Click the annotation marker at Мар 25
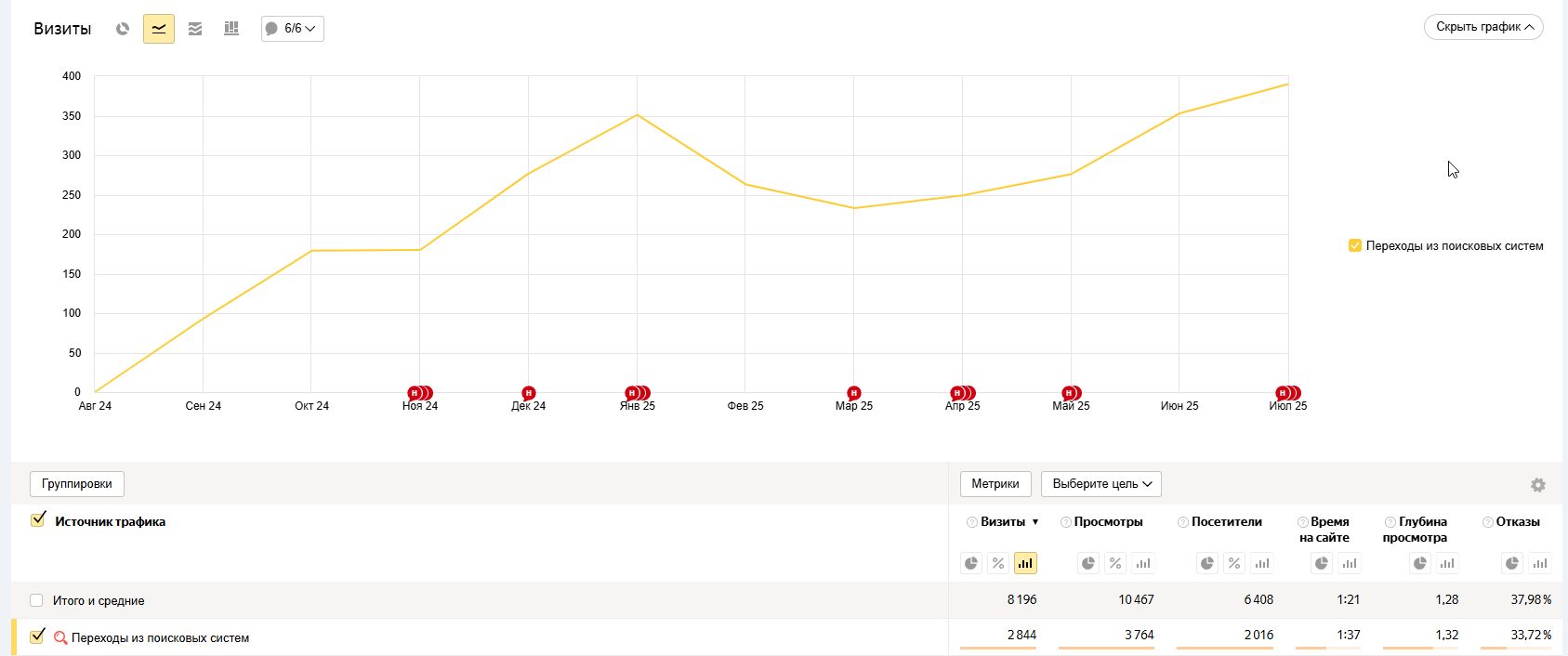The width and height of the screenshot is (1568, 656). pyautogui.click(x=853, y=393)
